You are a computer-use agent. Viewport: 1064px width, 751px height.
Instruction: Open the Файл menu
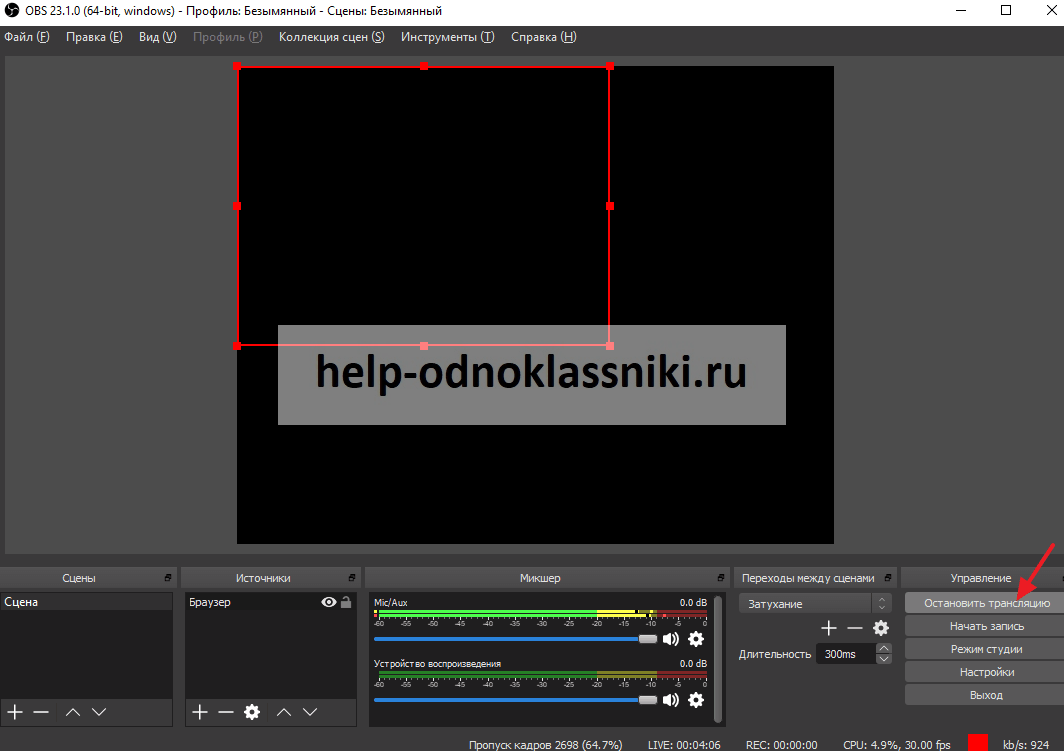click(26, 37)
